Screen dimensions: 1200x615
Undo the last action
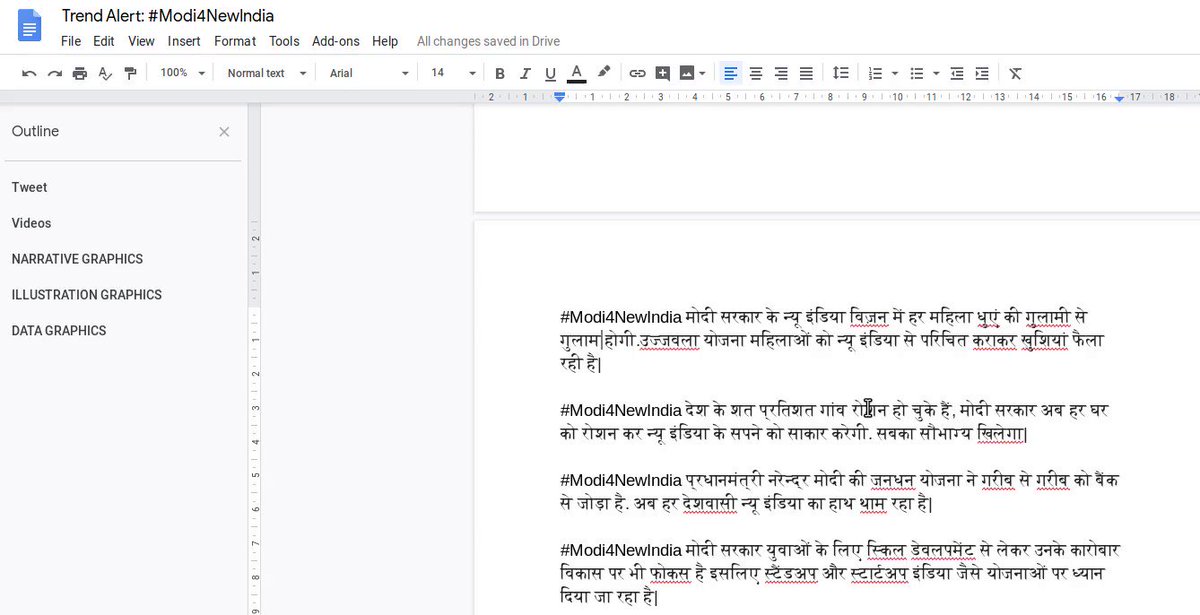29,73
